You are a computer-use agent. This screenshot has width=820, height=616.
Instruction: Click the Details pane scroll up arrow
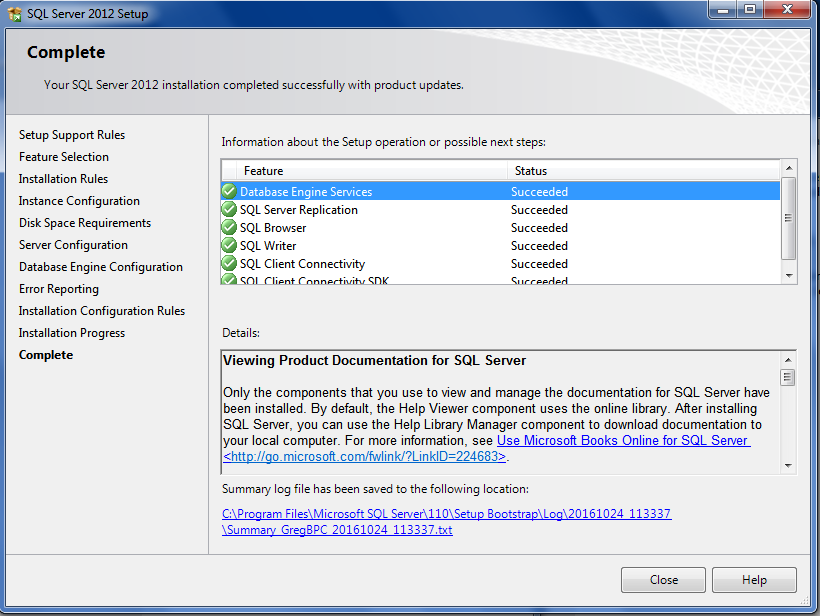[788, 360]
